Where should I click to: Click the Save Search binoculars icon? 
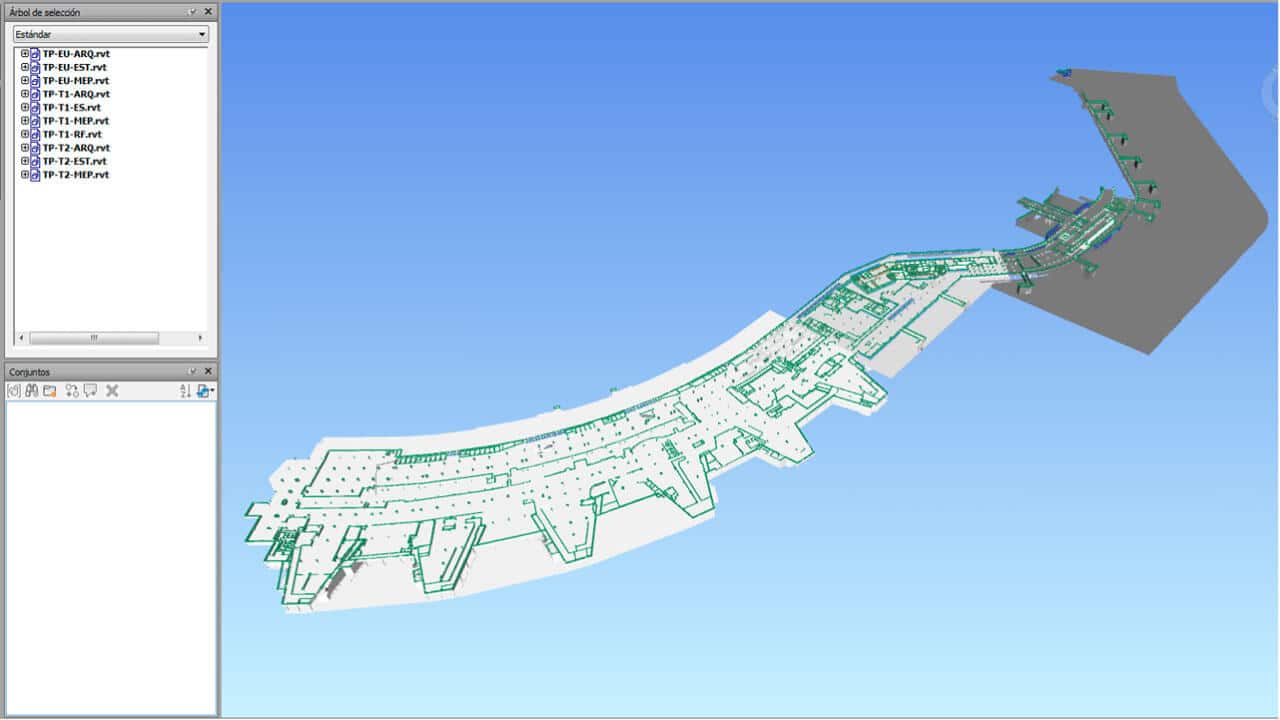coord(32,391)
